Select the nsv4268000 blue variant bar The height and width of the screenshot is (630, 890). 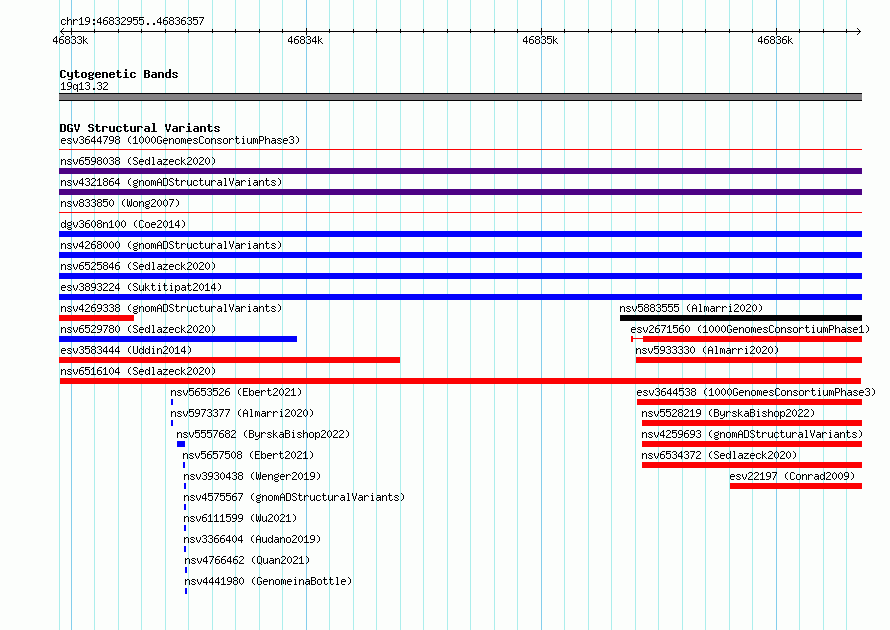click(460, 255)
